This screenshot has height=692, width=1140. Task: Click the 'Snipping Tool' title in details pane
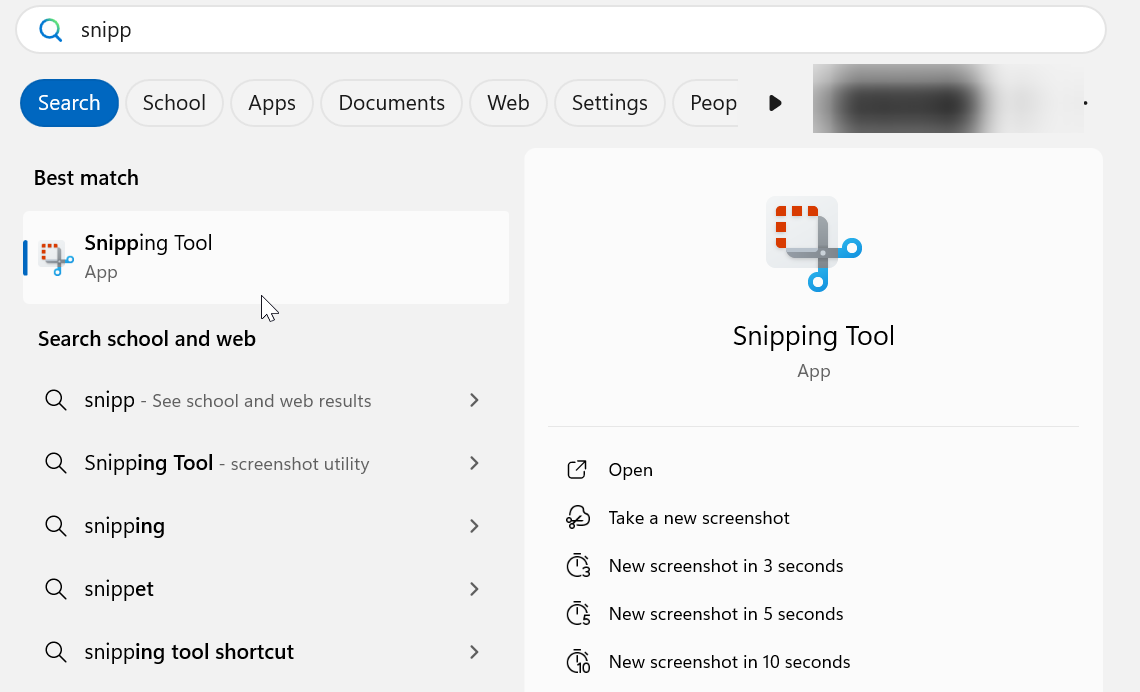pos(814,337)
